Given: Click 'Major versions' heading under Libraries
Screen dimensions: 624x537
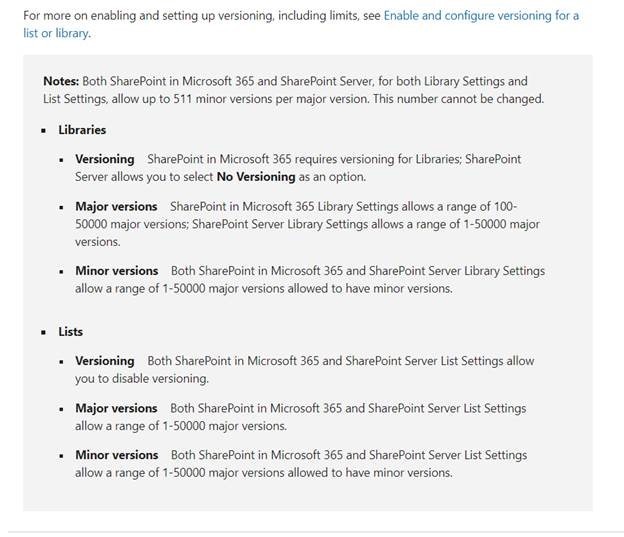Looking at the screenshot, I should tap(116, 206).
